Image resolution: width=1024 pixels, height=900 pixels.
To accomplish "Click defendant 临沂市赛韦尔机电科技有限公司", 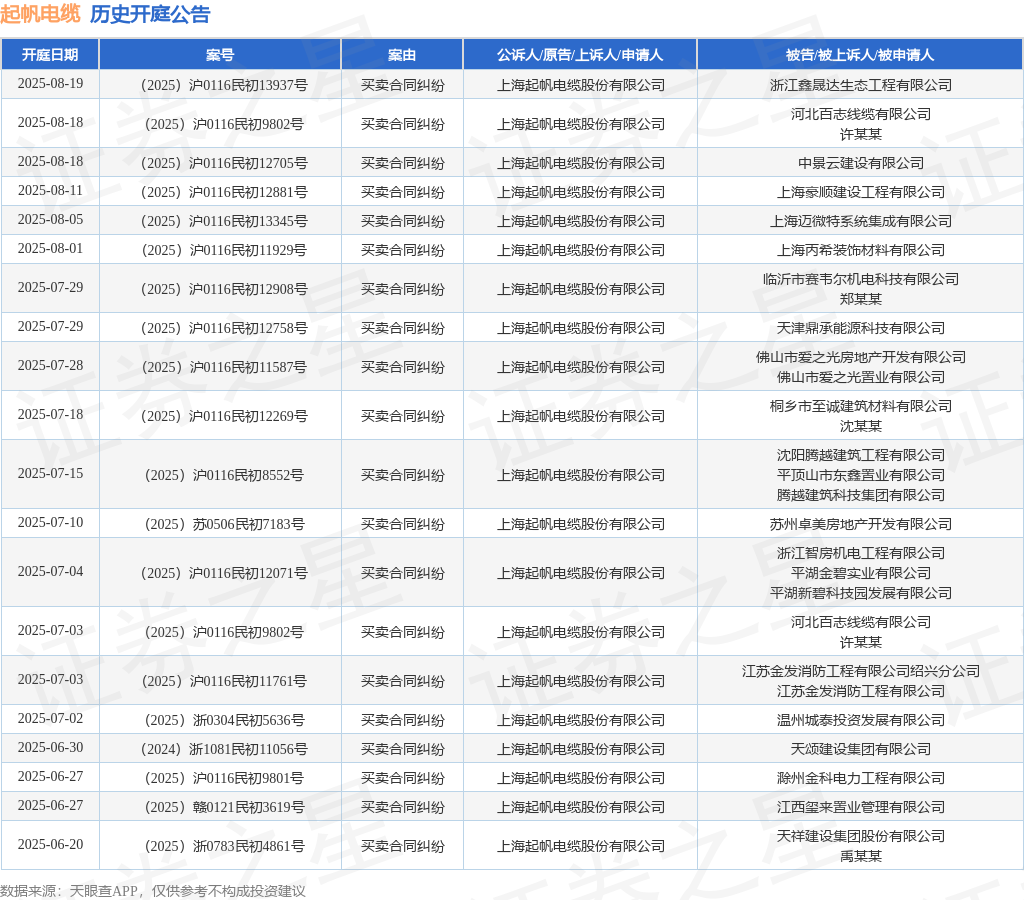I will [x=861, y=279].
